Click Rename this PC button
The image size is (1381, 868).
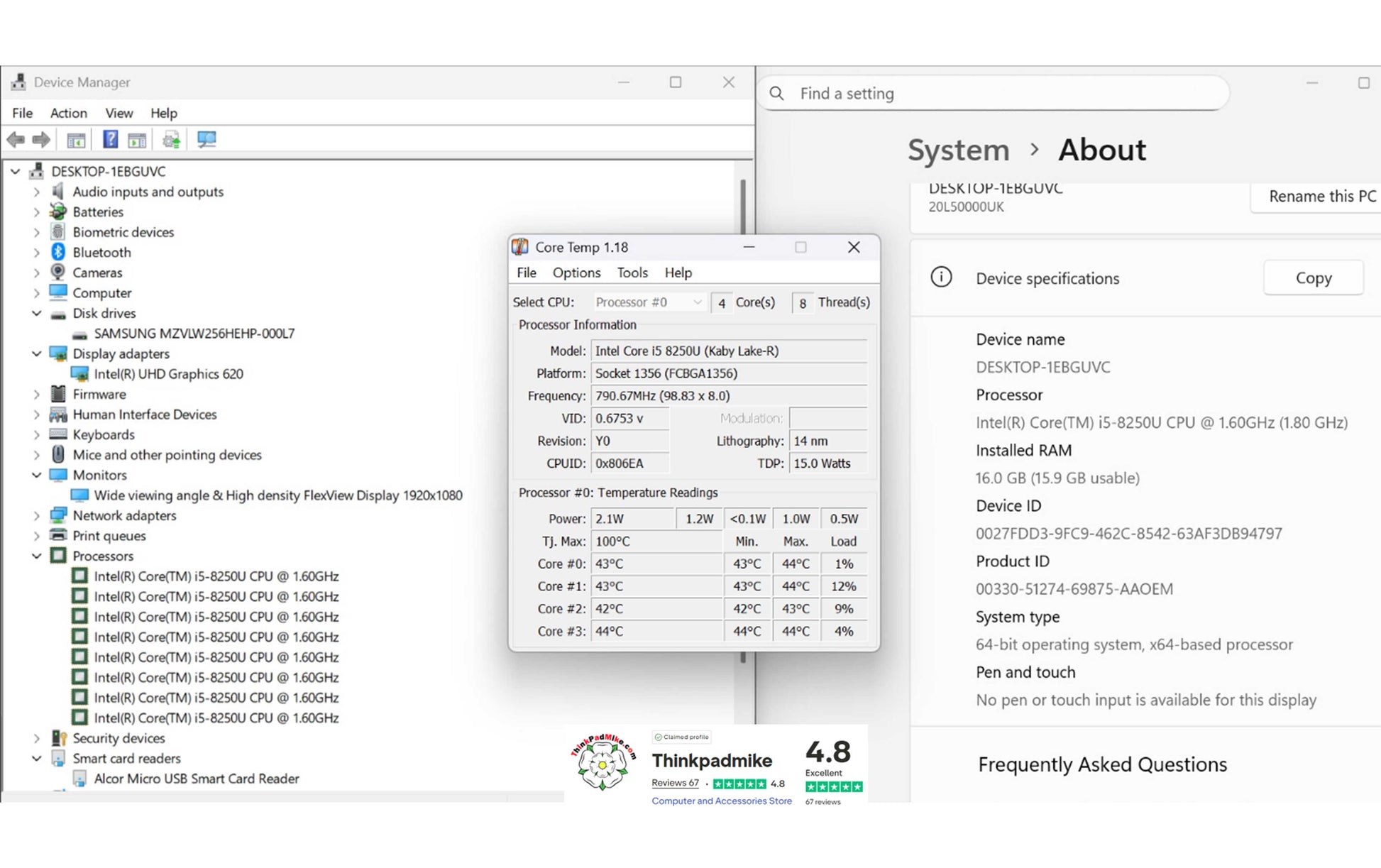click(x=1321, y=197)
